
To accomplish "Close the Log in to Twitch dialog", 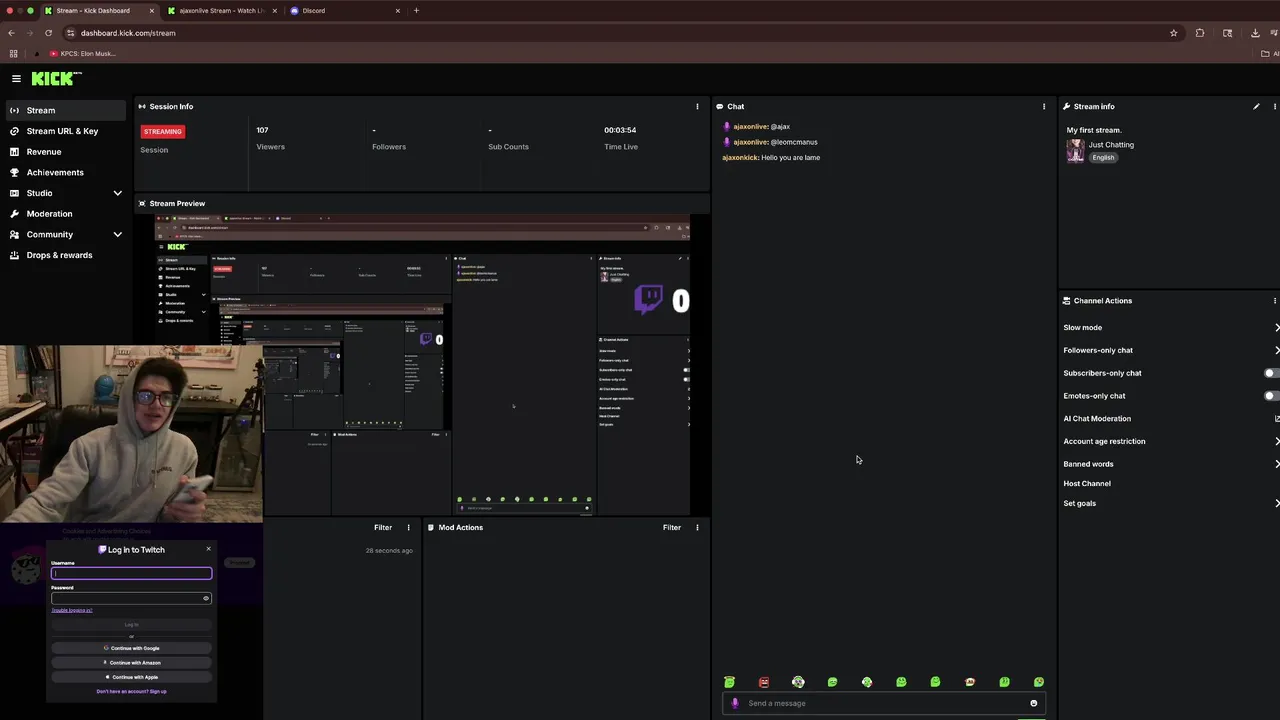I will [208, 548].
